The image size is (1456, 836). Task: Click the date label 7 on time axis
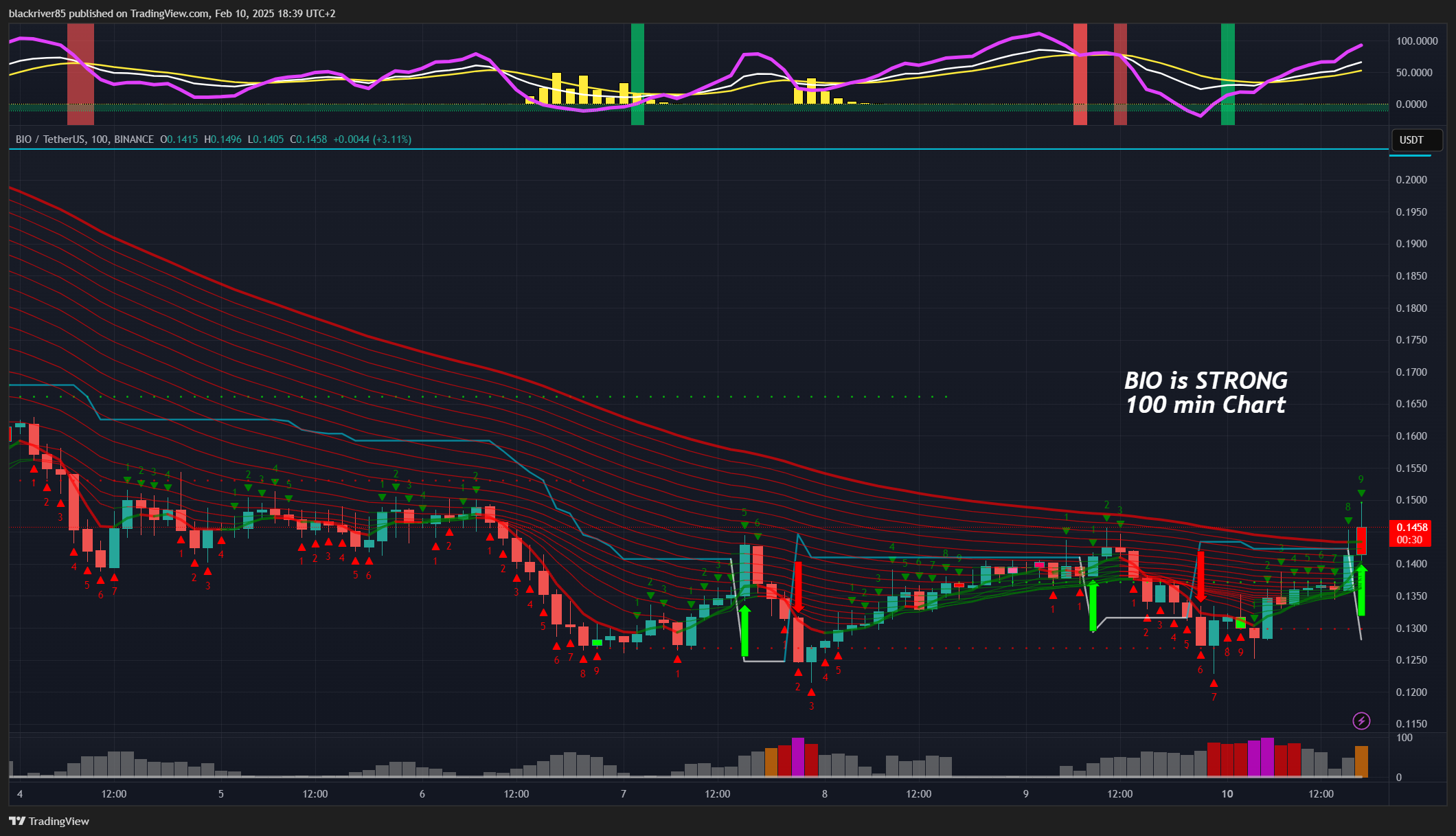624,794
